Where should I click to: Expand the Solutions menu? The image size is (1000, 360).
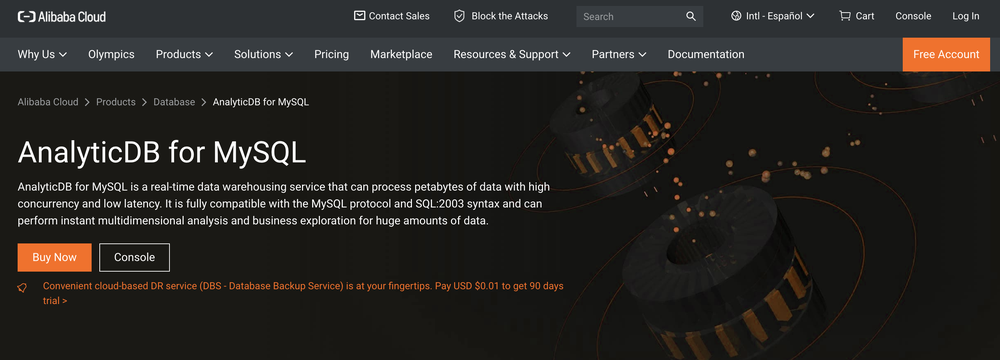(x=263, y=54)
